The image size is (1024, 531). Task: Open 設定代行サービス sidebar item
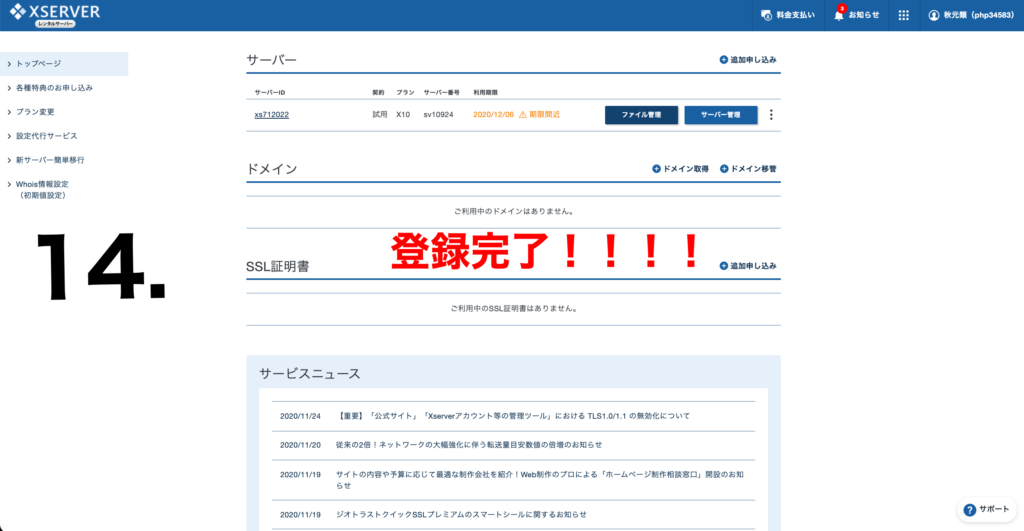click(x=46, y=136)
